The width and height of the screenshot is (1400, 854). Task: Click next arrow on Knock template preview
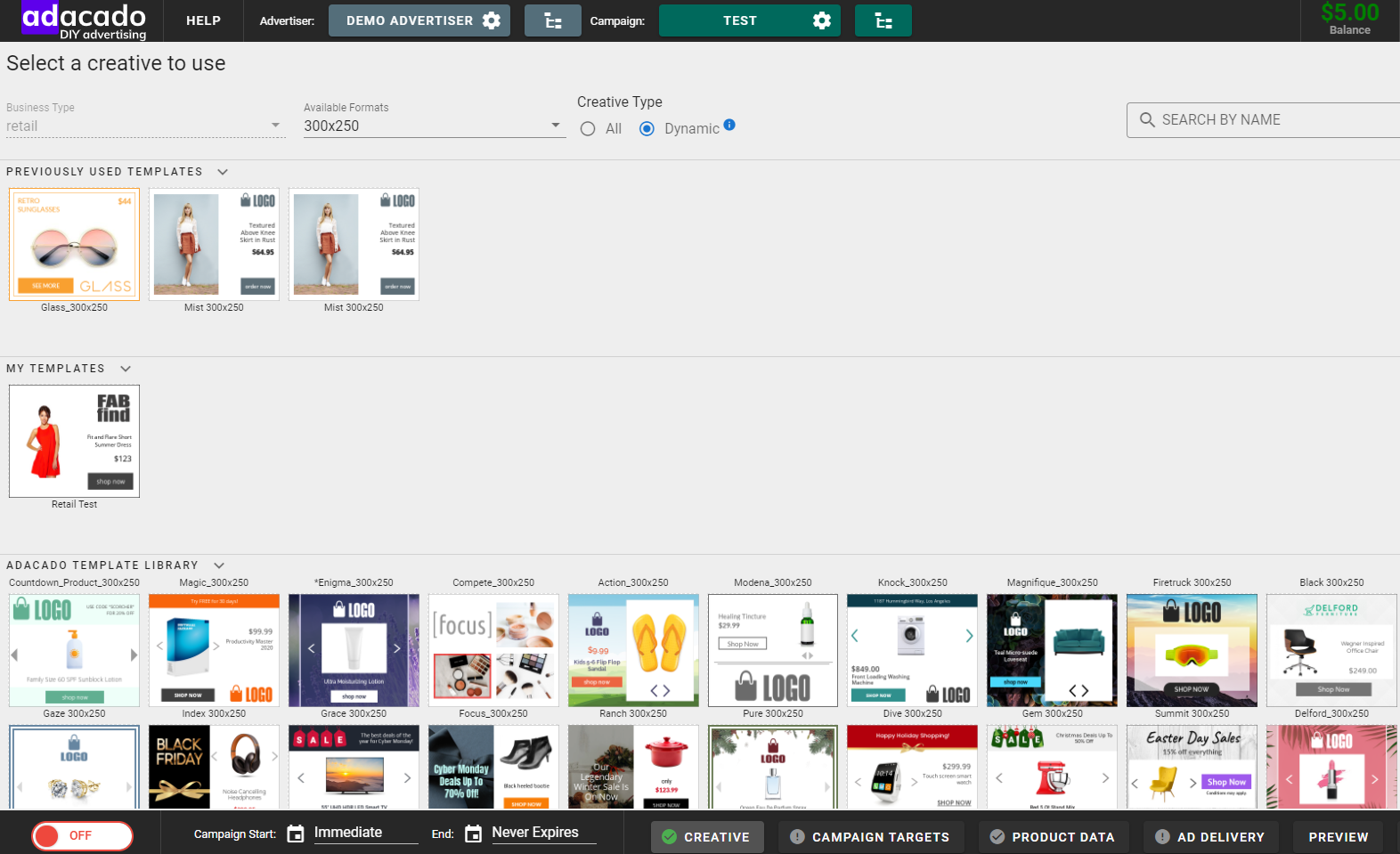click(x=969, y=636)
